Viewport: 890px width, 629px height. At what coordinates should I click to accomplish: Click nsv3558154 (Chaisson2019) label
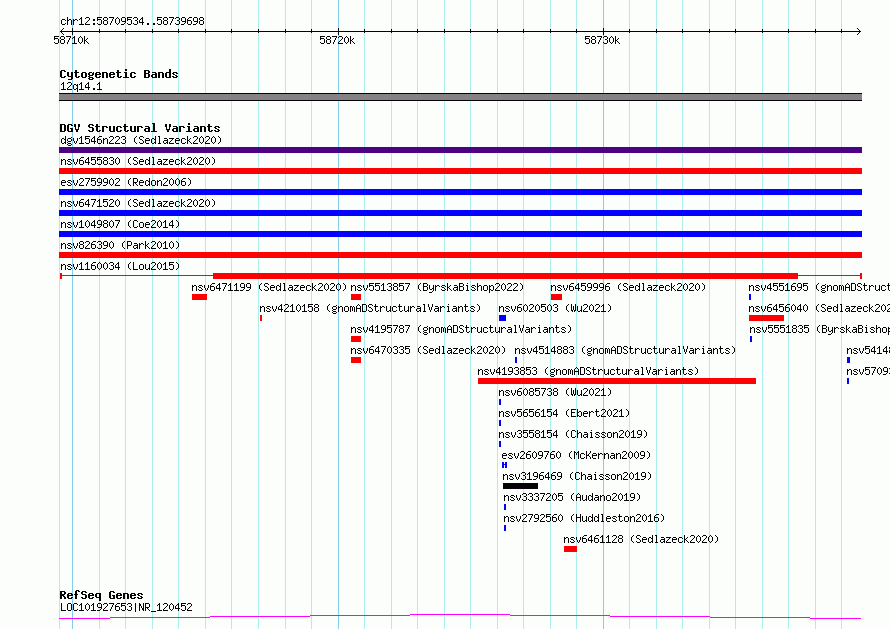573,434
